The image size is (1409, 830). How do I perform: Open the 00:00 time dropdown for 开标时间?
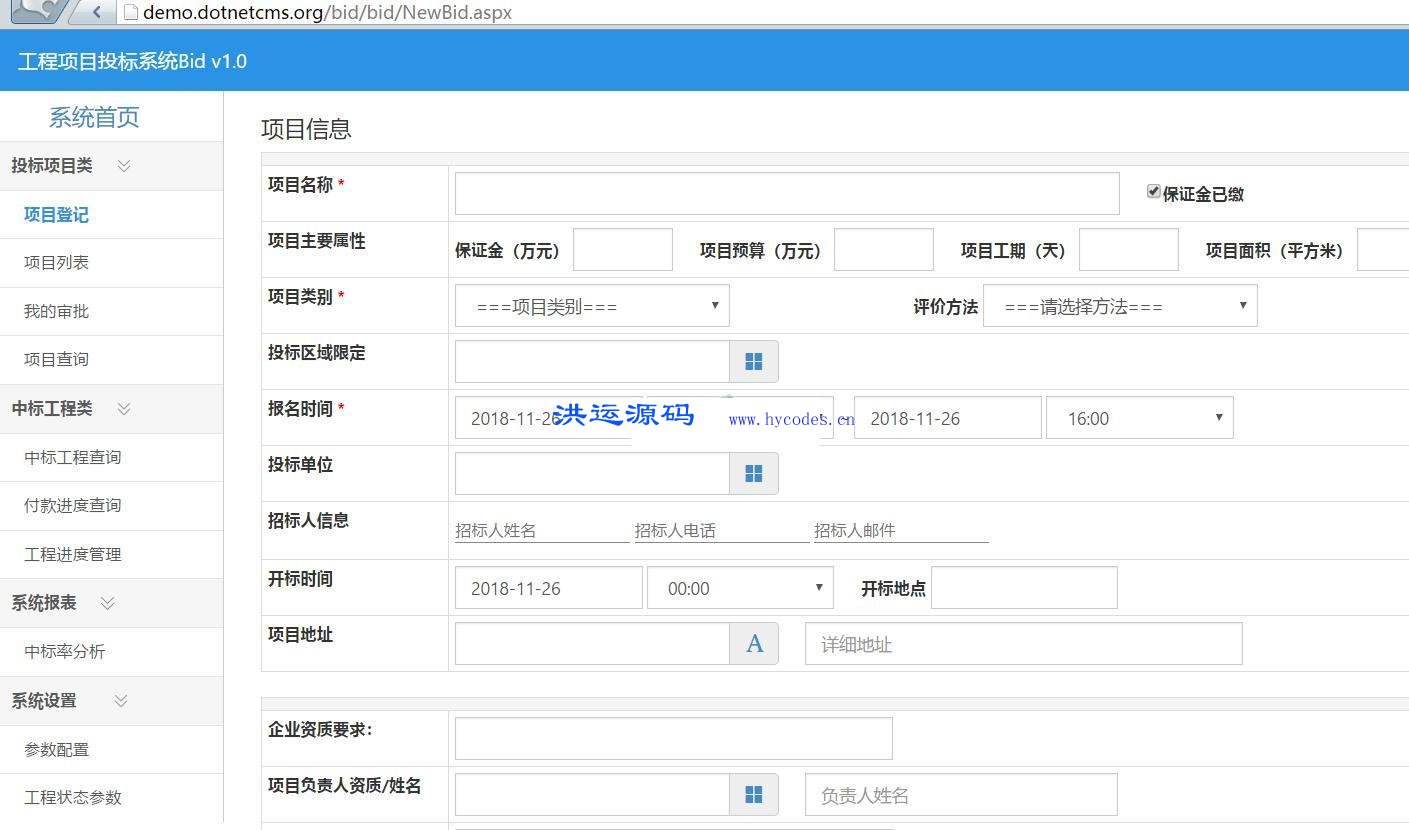point(740,588)
